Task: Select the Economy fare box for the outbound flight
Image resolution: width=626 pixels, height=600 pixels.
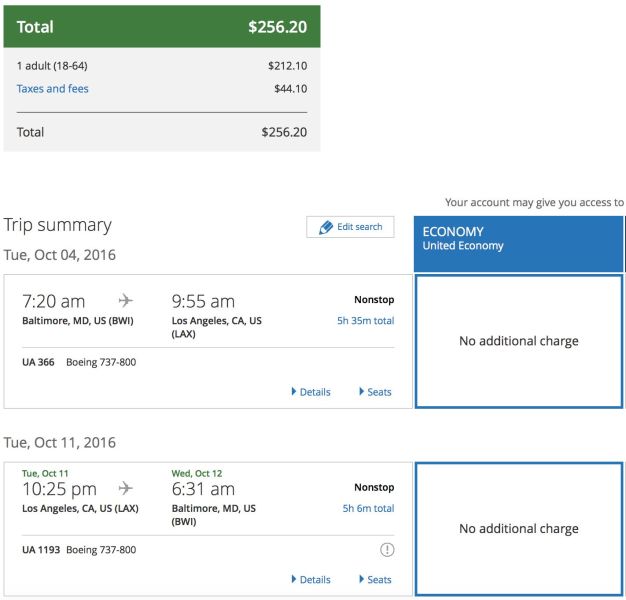Action: pos(519,341)
